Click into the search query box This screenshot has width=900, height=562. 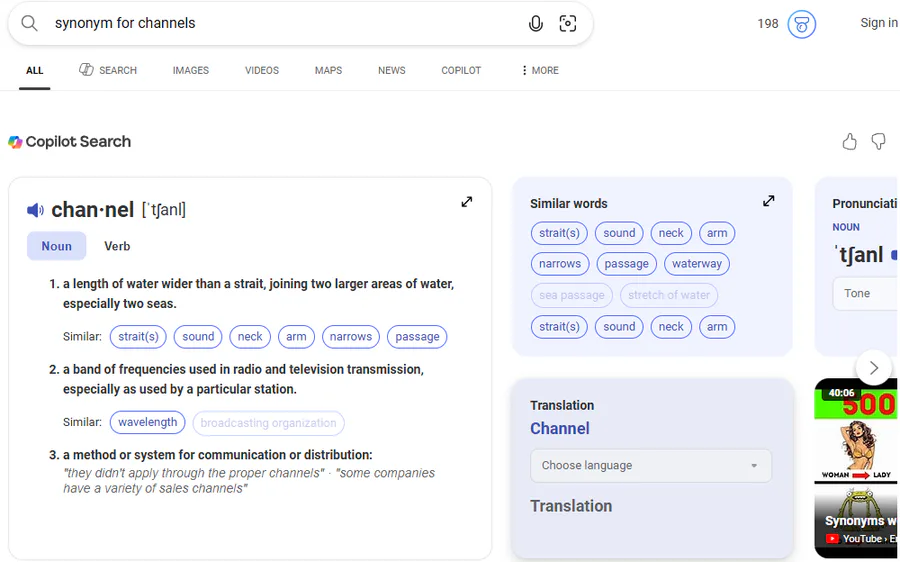click(280, 23)
